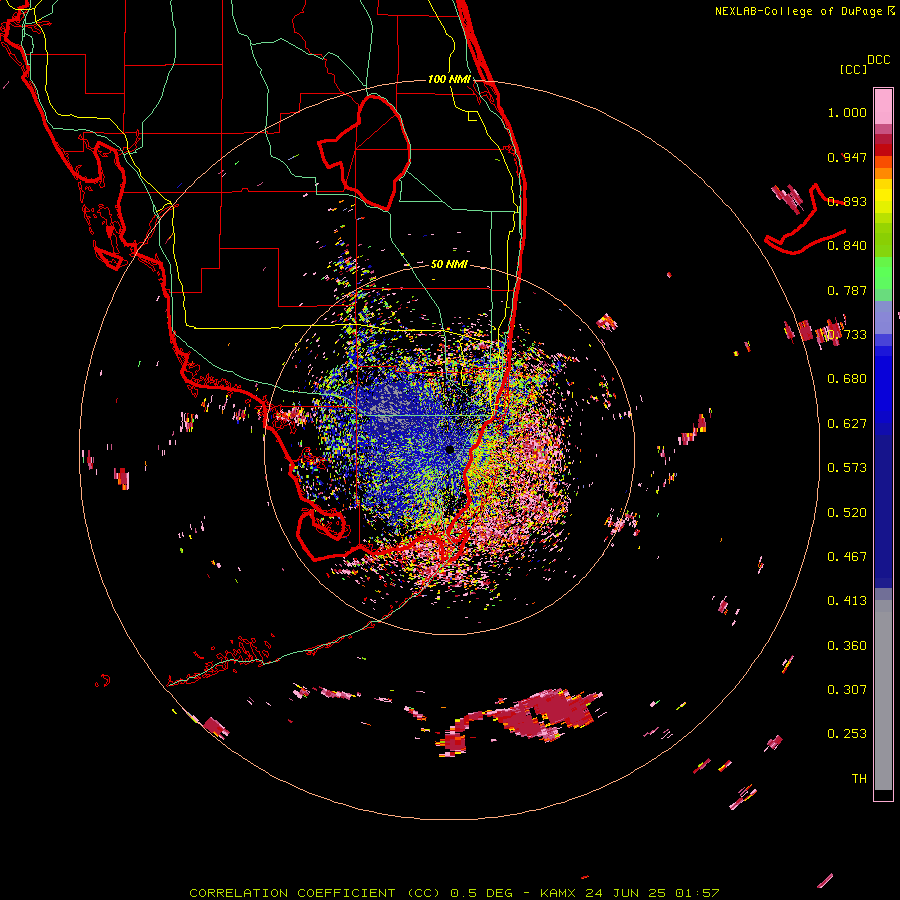Click the [CC] units label
This screenshot has height=900, width=900.
pos(853,69)
